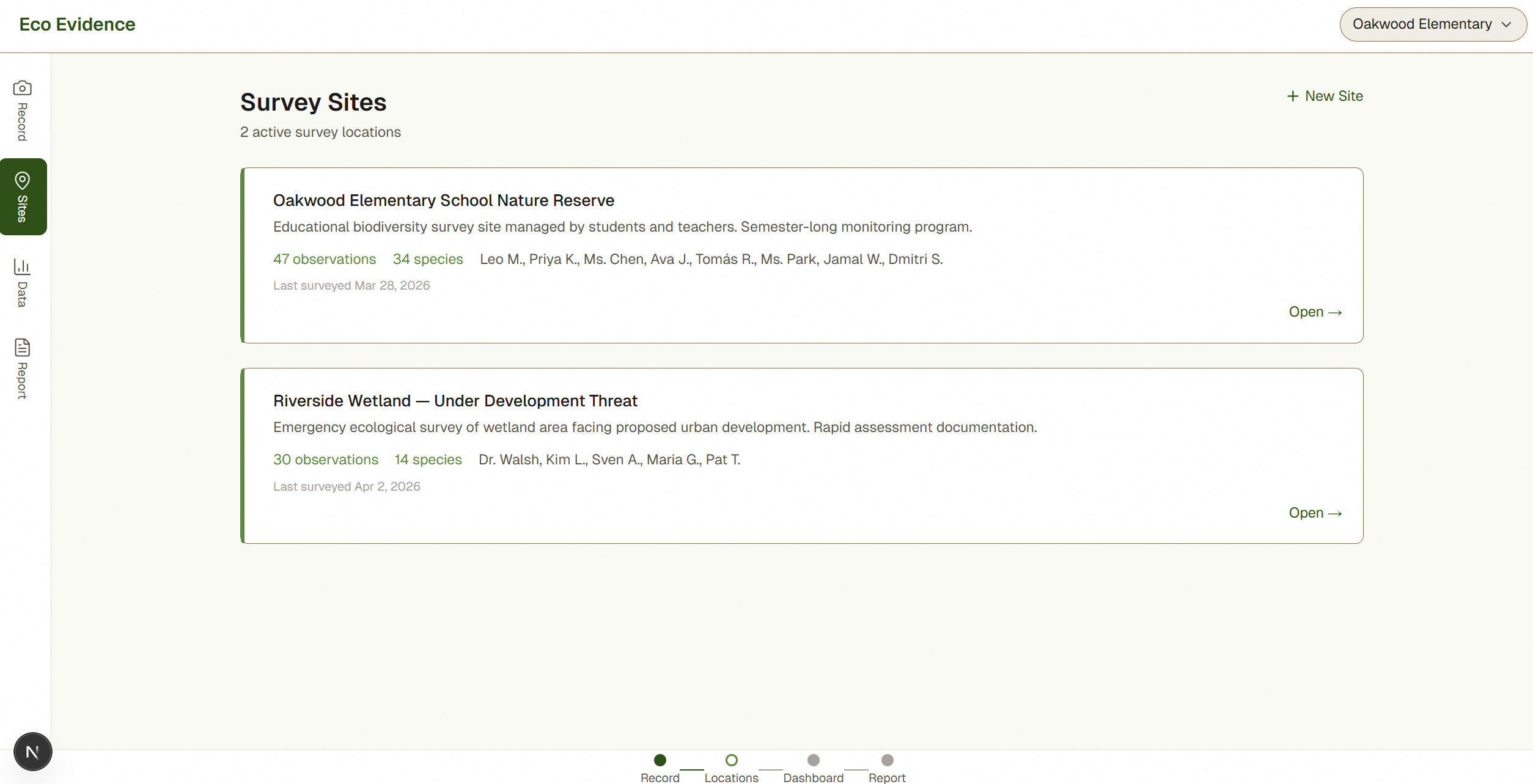Click the Eco Evidence logo title
The width and height of the screenshot is (1533, 784).
pyautogui.click(x=77, y=24)
